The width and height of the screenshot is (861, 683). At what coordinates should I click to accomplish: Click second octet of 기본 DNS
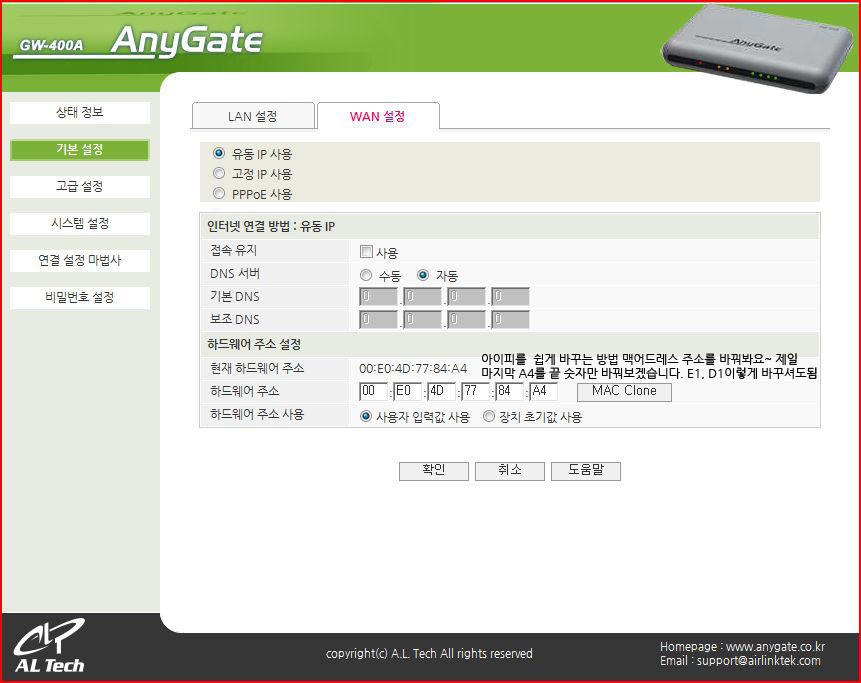coord(422,296)
